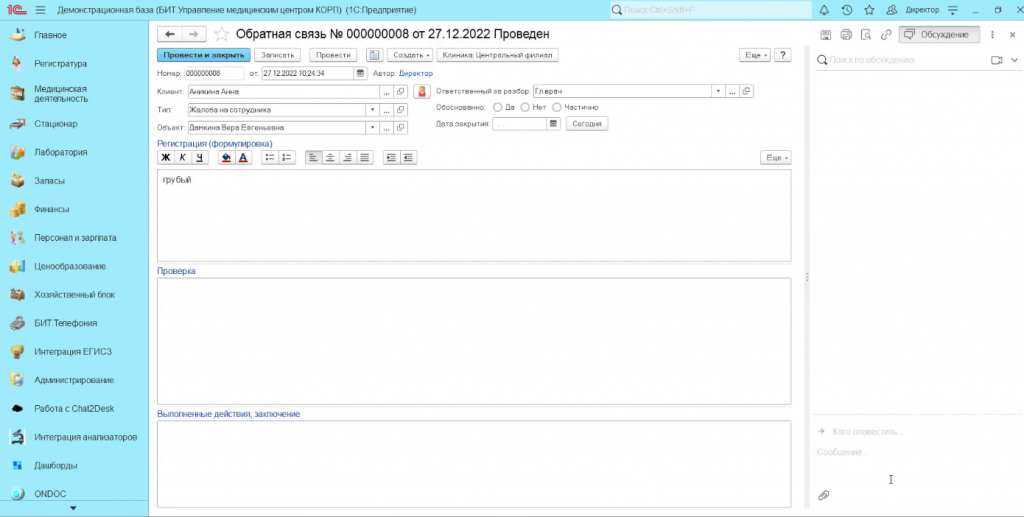Open the history clock icon
This screenshot has width=1024, height=517.
coord(847,10)
